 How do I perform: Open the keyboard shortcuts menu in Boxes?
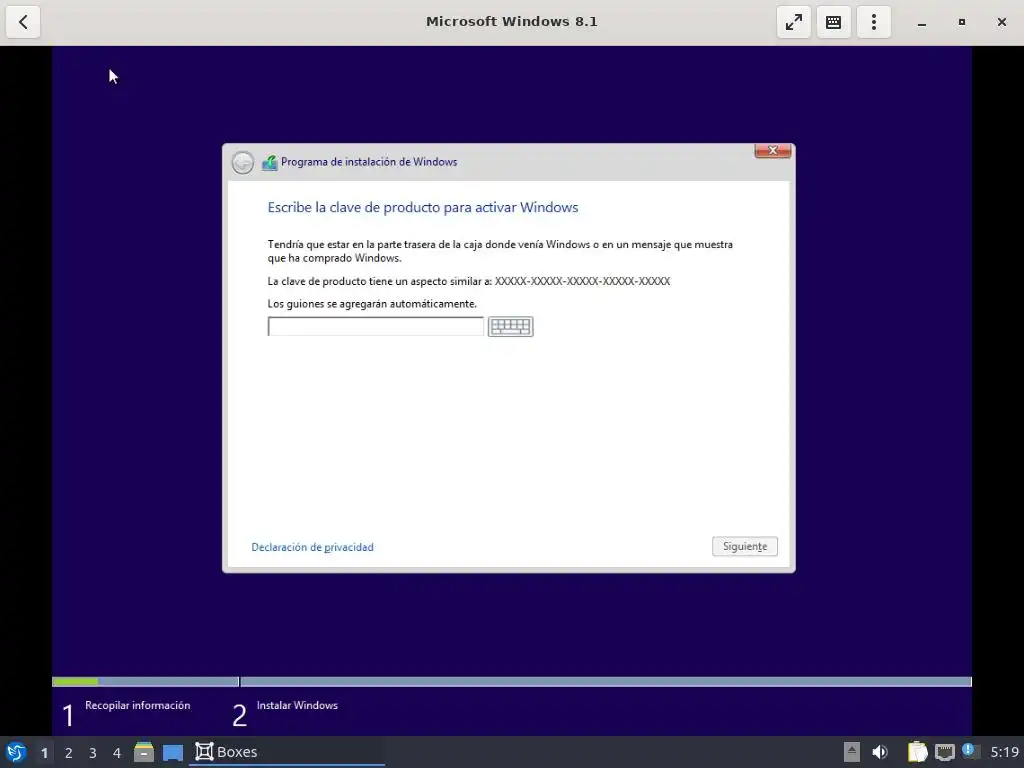(x=833, y=22)
